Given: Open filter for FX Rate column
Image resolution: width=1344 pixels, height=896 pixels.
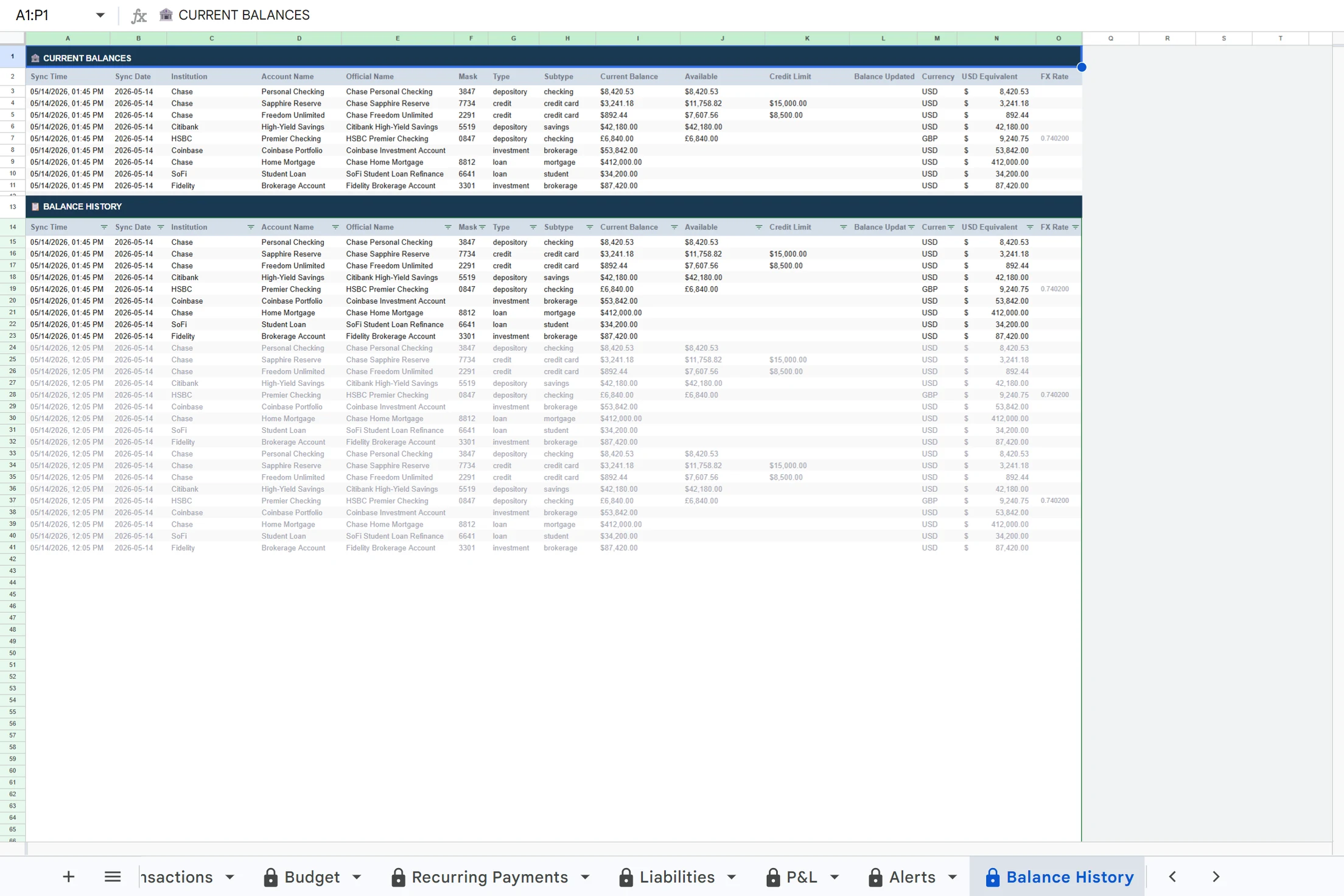Looking at the screenshot, I should coord(1076,227).
